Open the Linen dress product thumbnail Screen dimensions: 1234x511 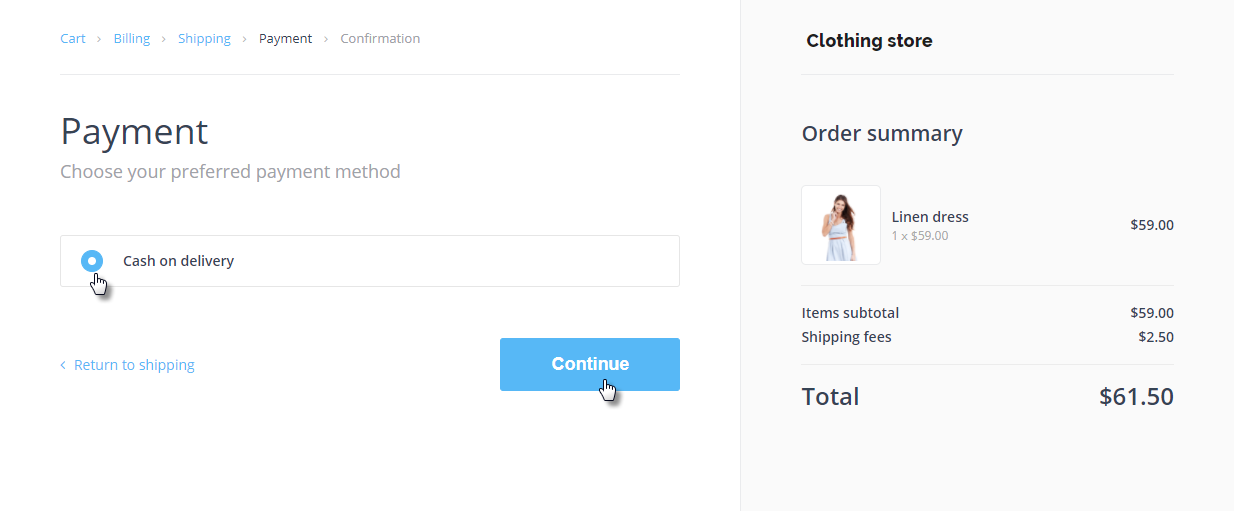[840, 225]
